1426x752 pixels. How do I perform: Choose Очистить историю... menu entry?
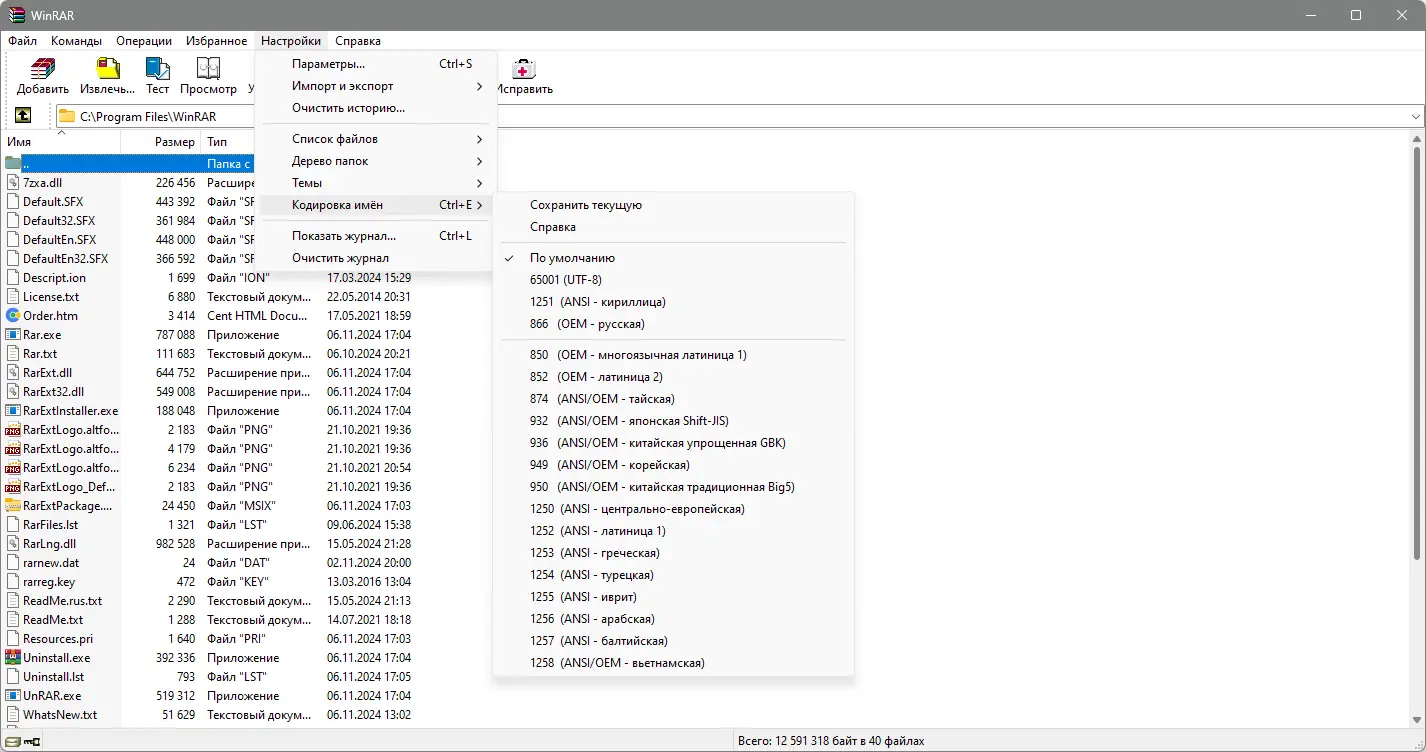376,108
